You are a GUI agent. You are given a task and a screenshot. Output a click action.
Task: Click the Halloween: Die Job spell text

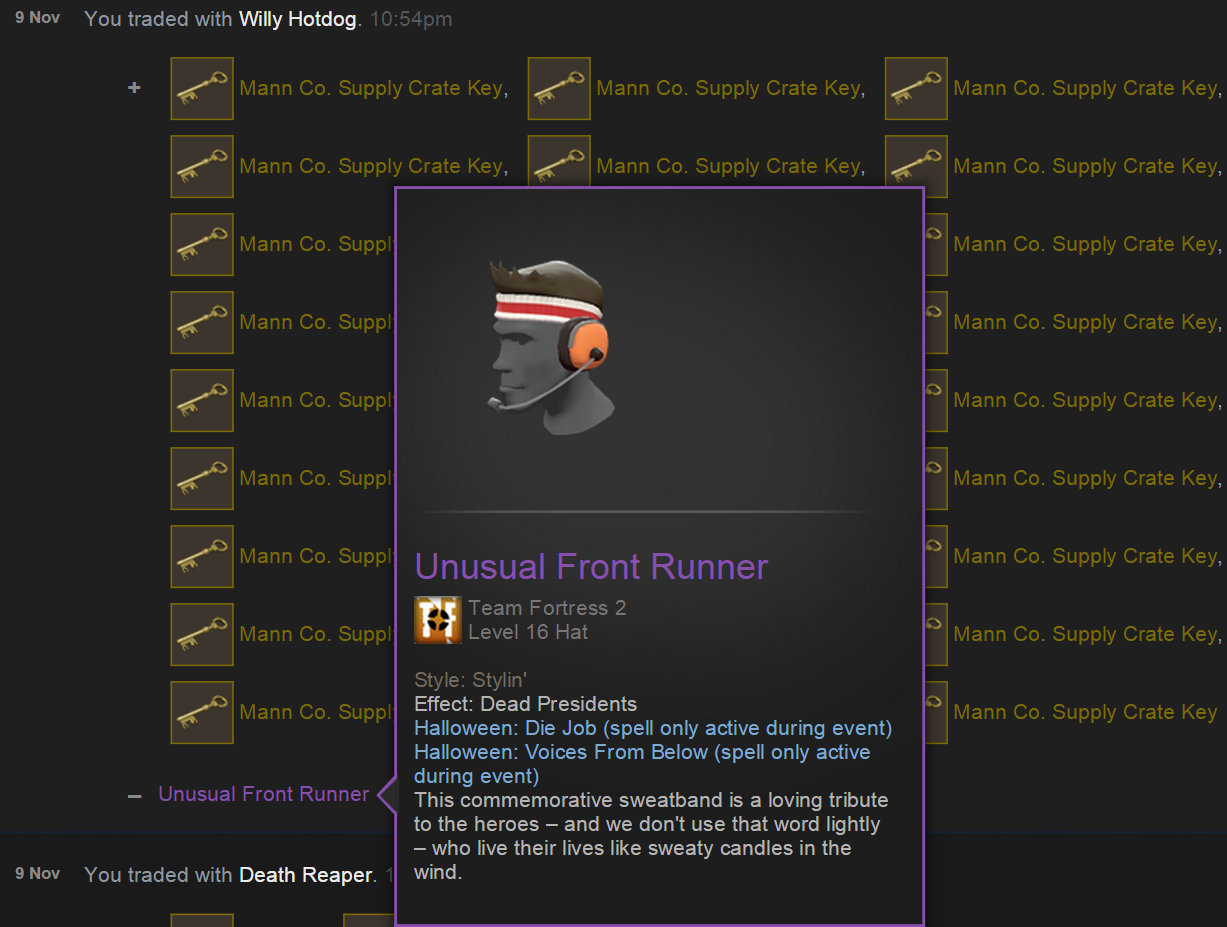(x=653, y=728)
